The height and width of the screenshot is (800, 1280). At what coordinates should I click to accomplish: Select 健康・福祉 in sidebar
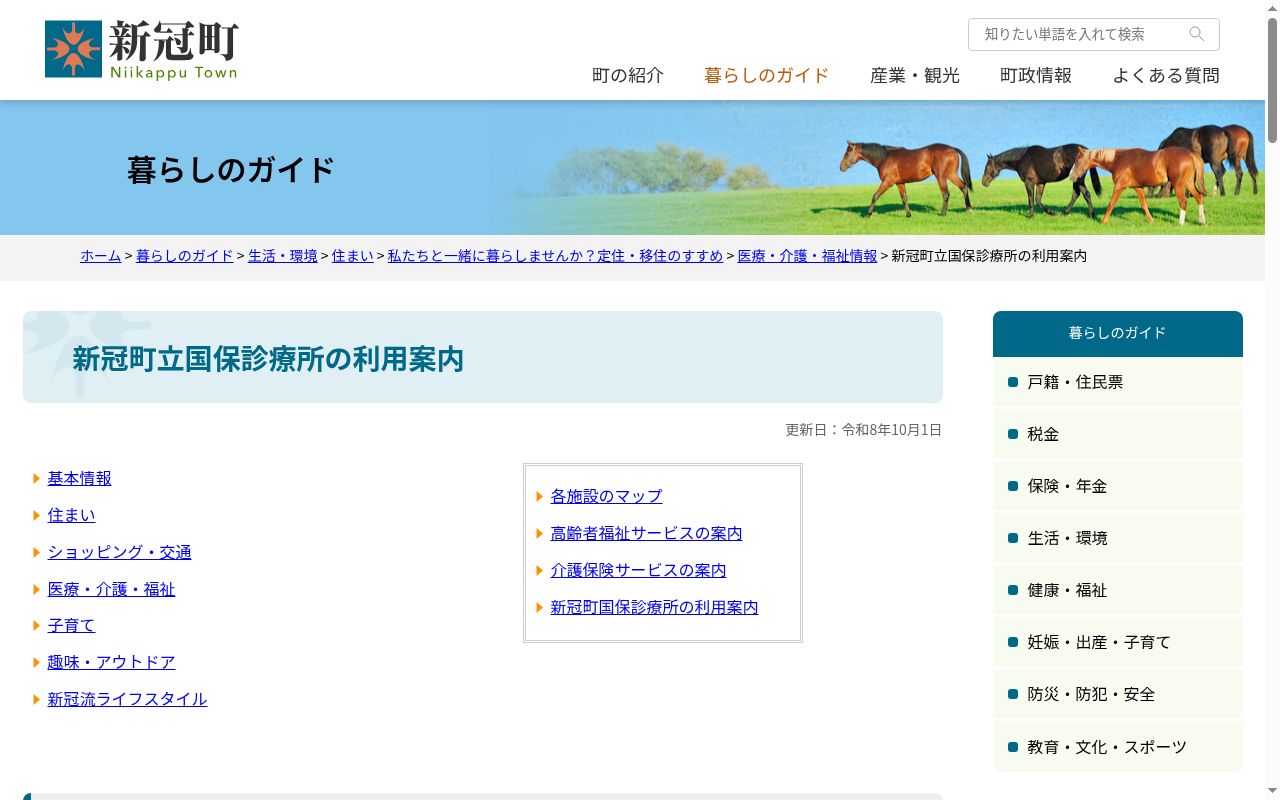click(x=1118, y=590)
